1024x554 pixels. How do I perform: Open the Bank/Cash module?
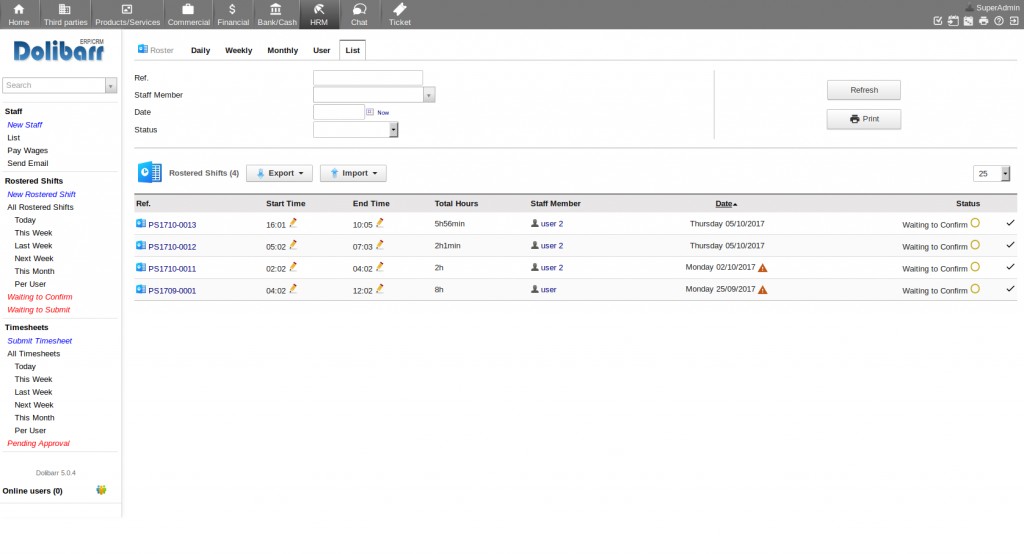point(277,14)
